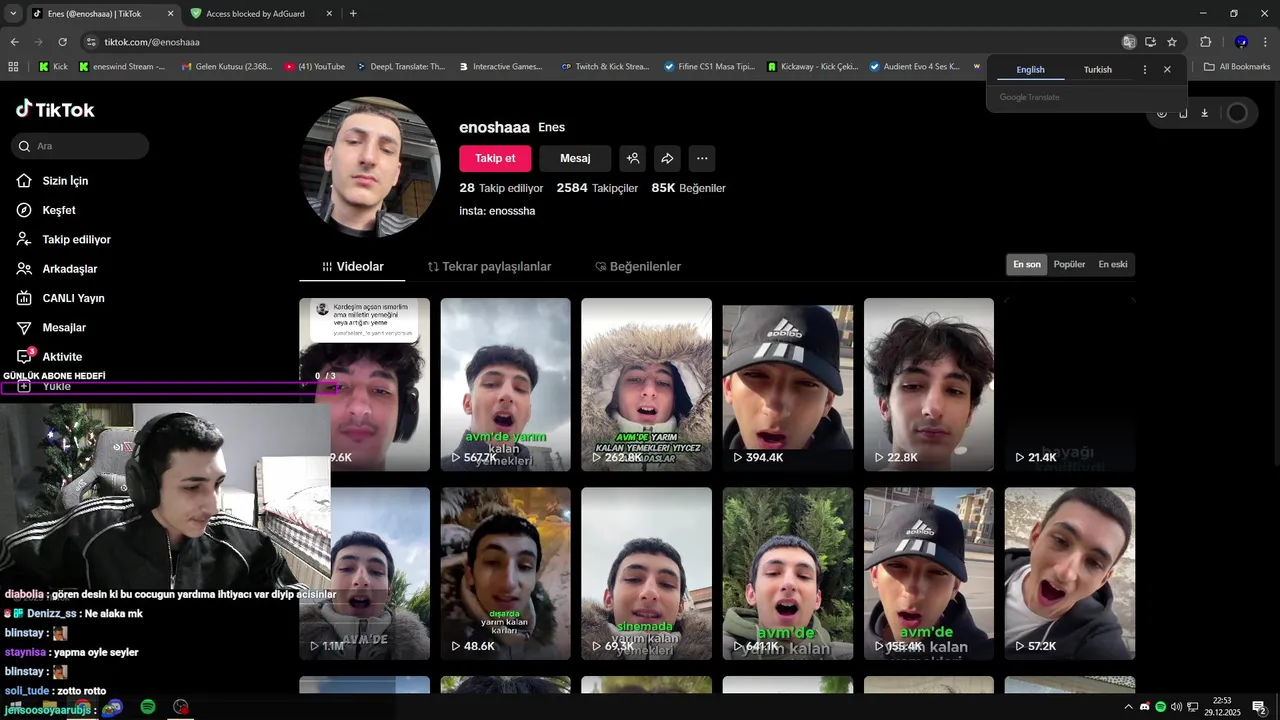Close the Enes TikTok tab
1280x720 pixels.
click(x=170, y=14)
